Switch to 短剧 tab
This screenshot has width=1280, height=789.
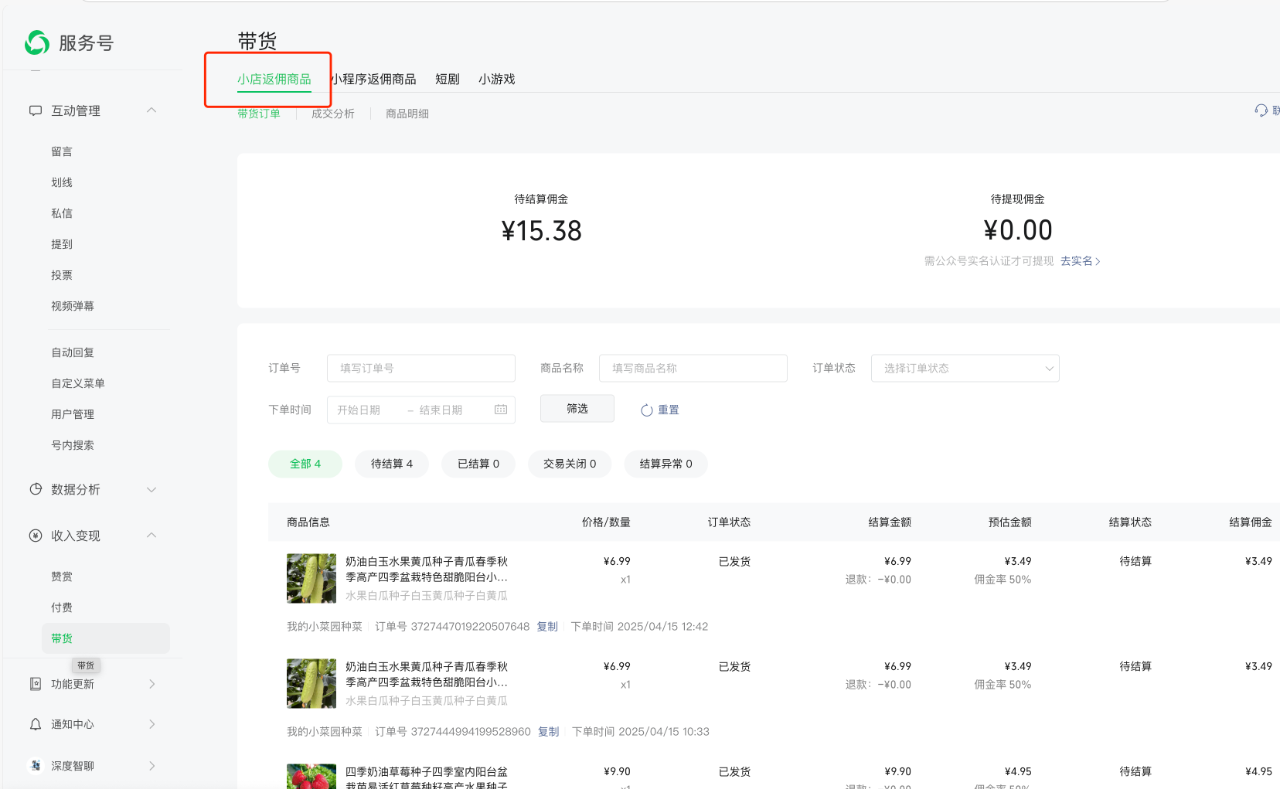point(447,79)
